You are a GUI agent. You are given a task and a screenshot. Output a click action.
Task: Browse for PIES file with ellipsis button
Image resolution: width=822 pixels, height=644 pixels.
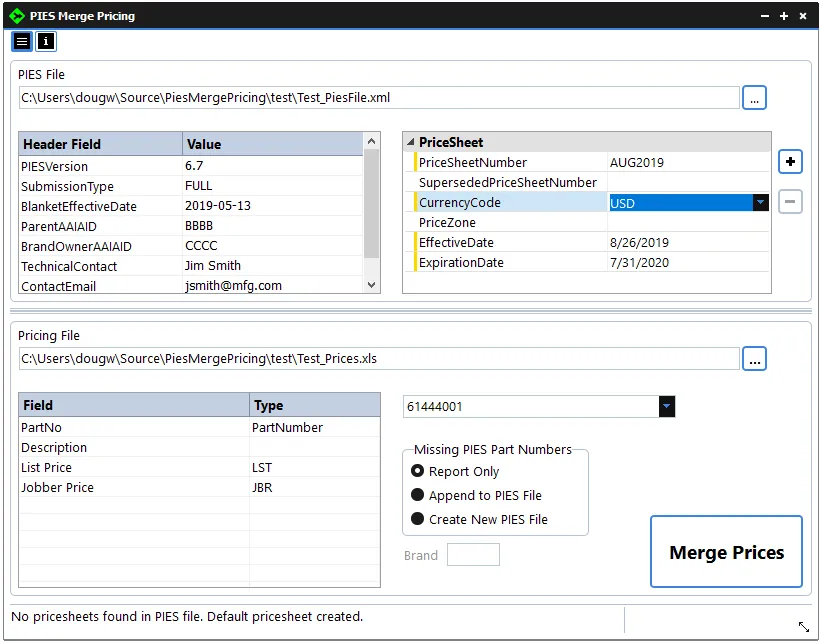pos(754,98)
